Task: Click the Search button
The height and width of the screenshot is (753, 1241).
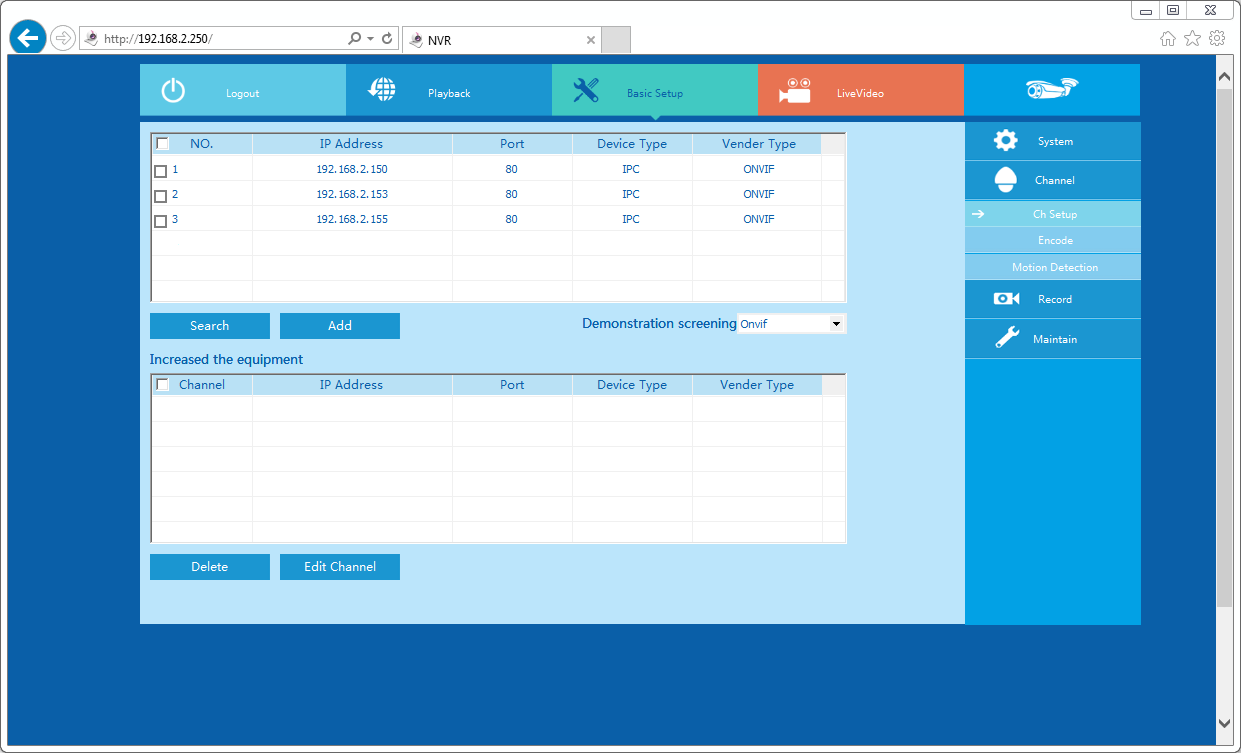Action: [210, 326]
